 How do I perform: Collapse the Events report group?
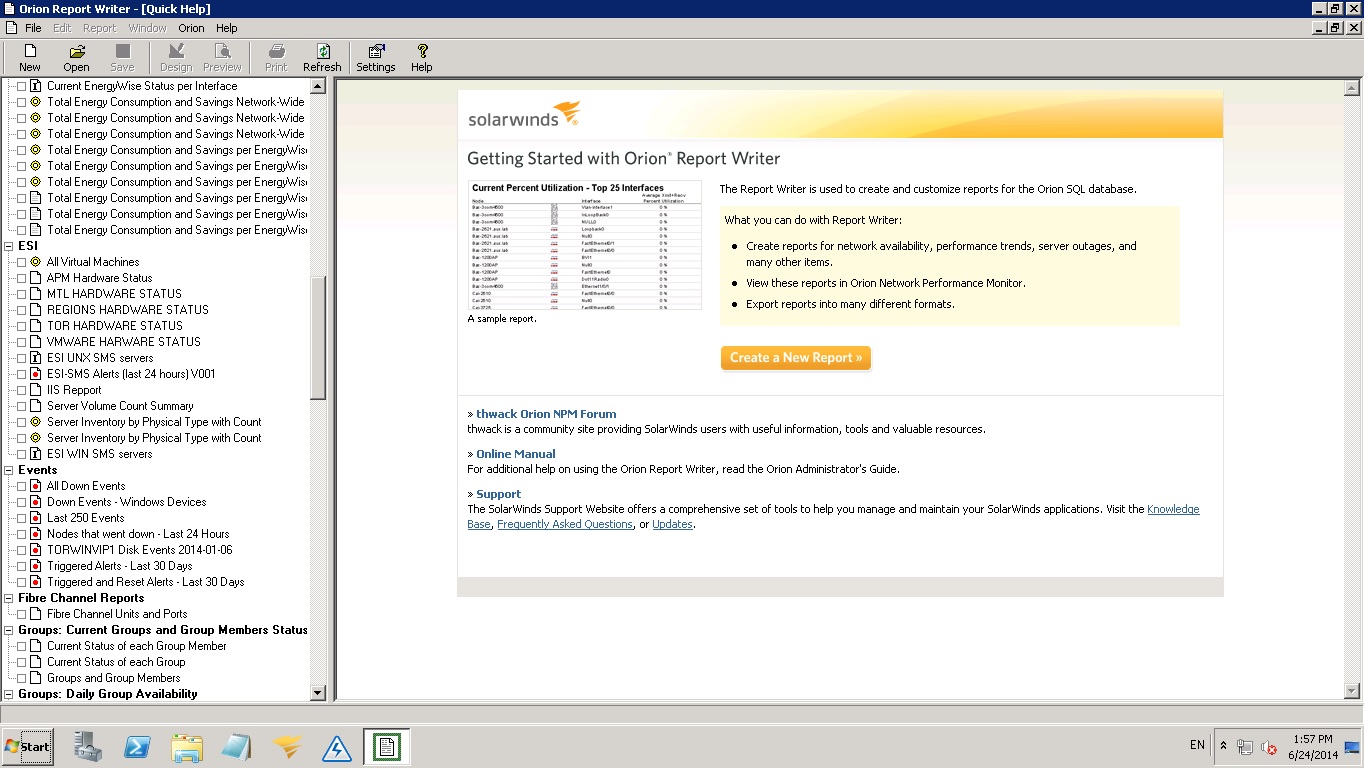click(9, 470)
